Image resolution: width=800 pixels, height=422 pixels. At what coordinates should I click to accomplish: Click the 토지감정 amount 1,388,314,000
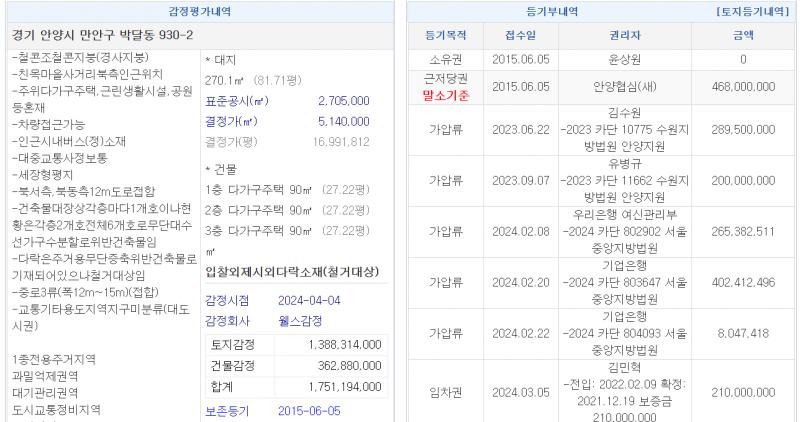pyautogui.click(x=336, y=344)
